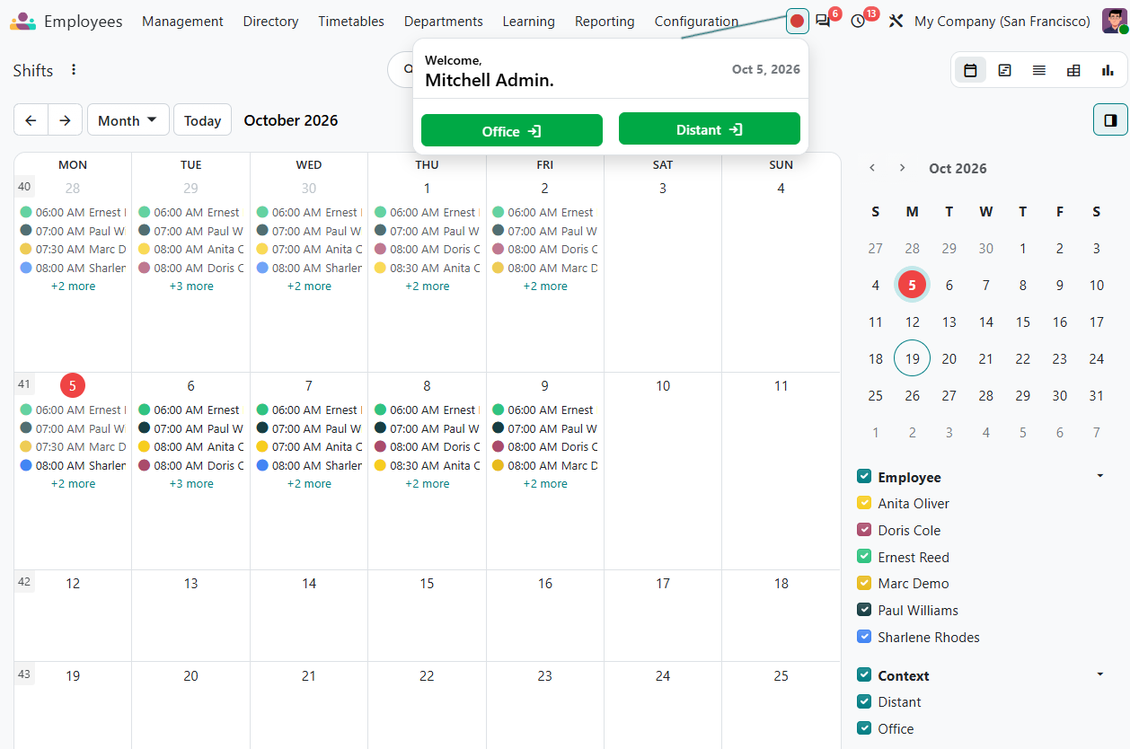Open Timetables menu
The height and width of the screenshot is (749, 1130).
coord(351,21)
